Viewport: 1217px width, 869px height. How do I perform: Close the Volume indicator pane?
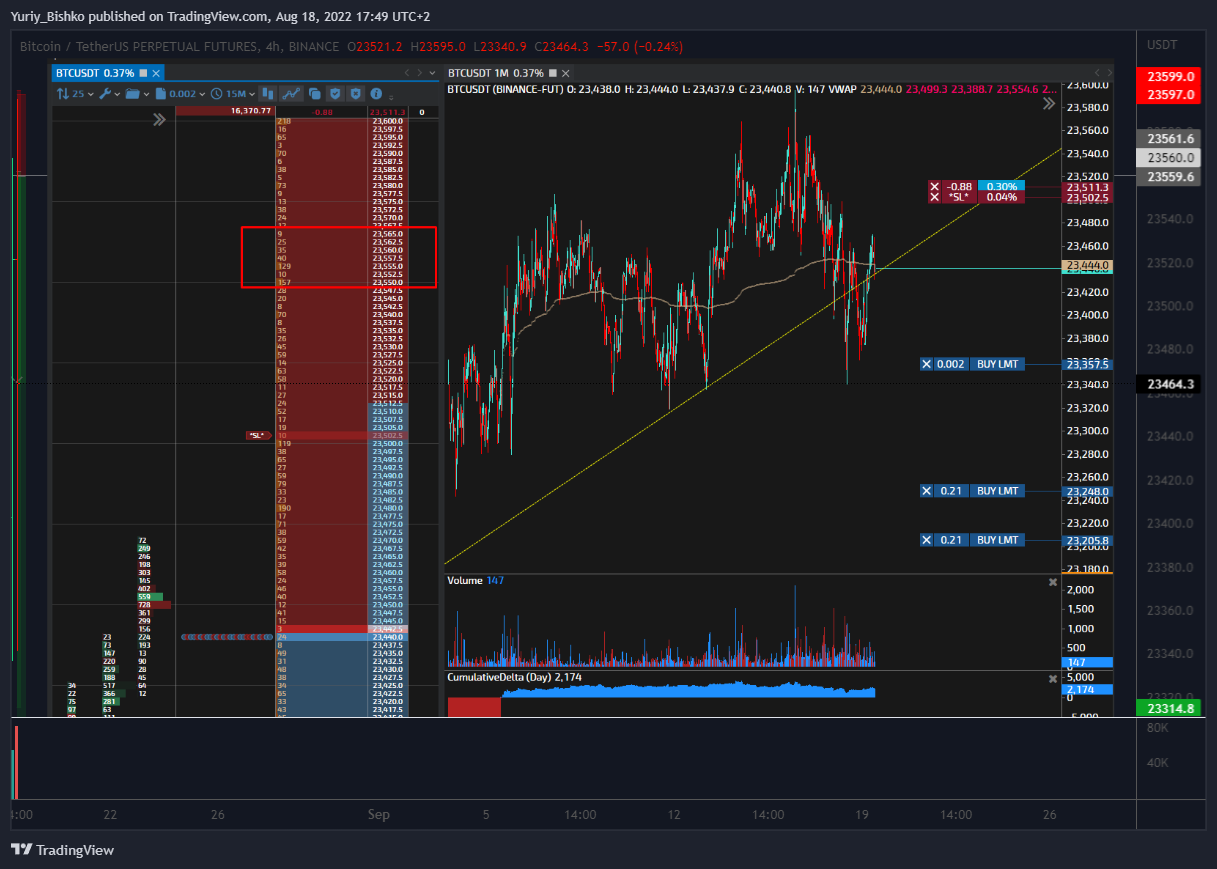point(1052,581)
